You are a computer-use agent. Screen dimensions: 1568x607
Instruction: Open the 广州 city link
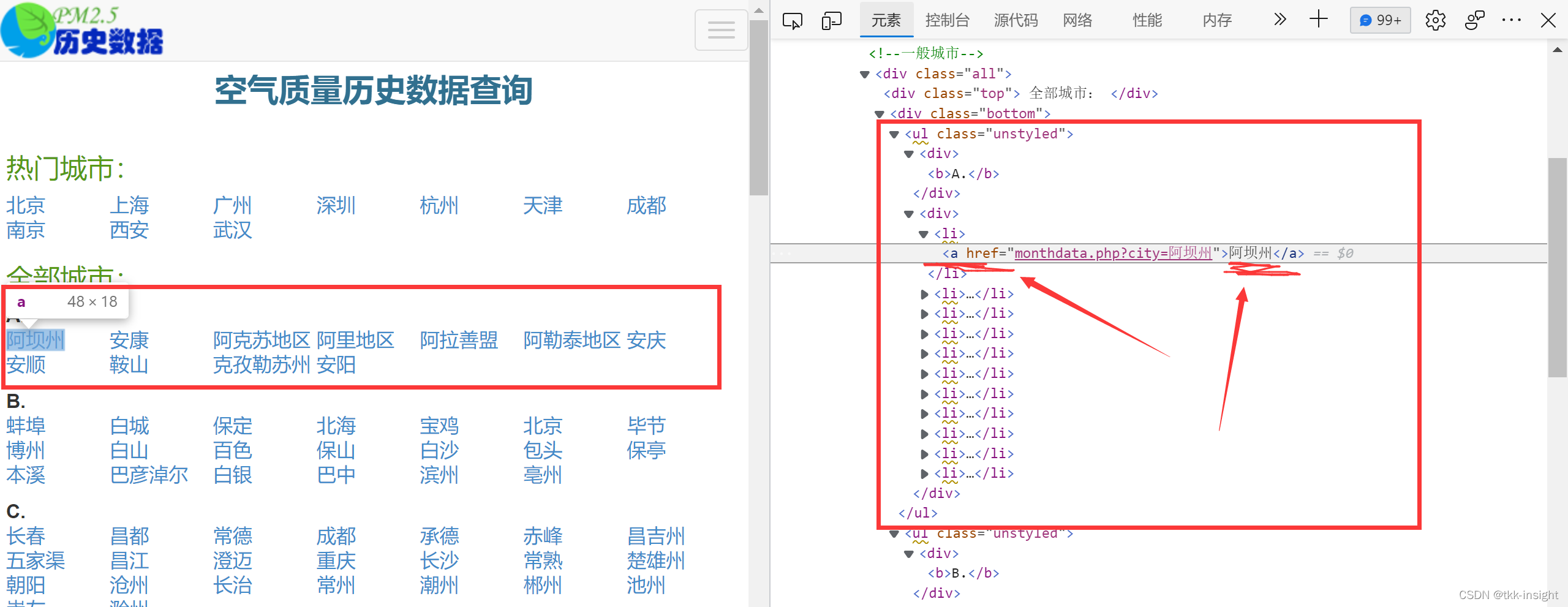pyautogui.click(x=233, y=205)
